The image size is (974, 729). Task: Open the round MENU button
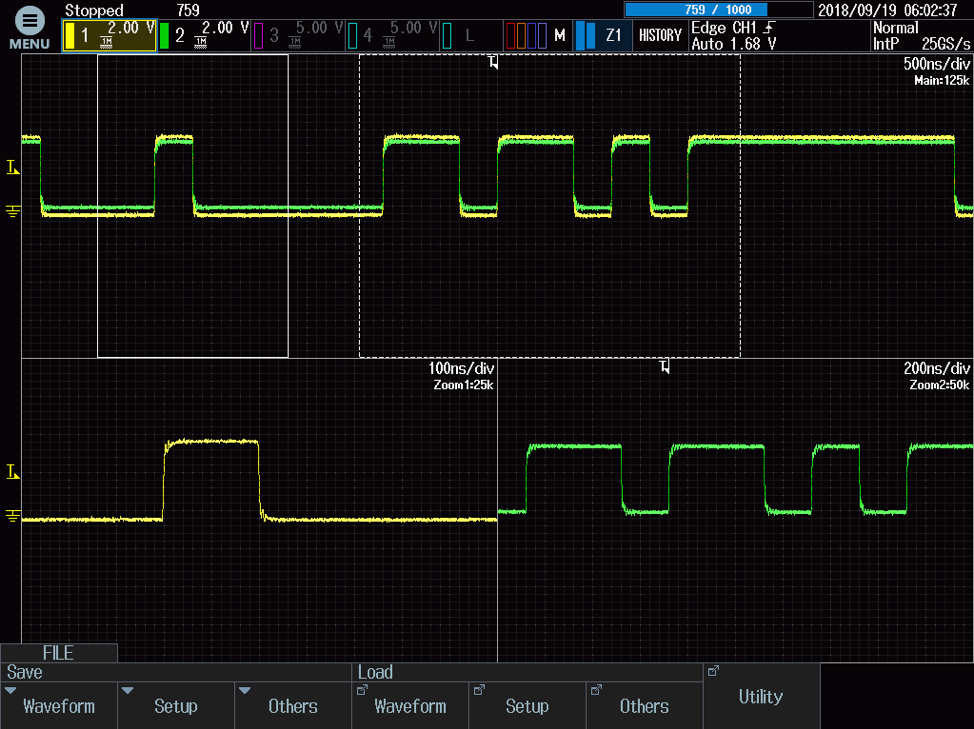click(x=29, y=27)
